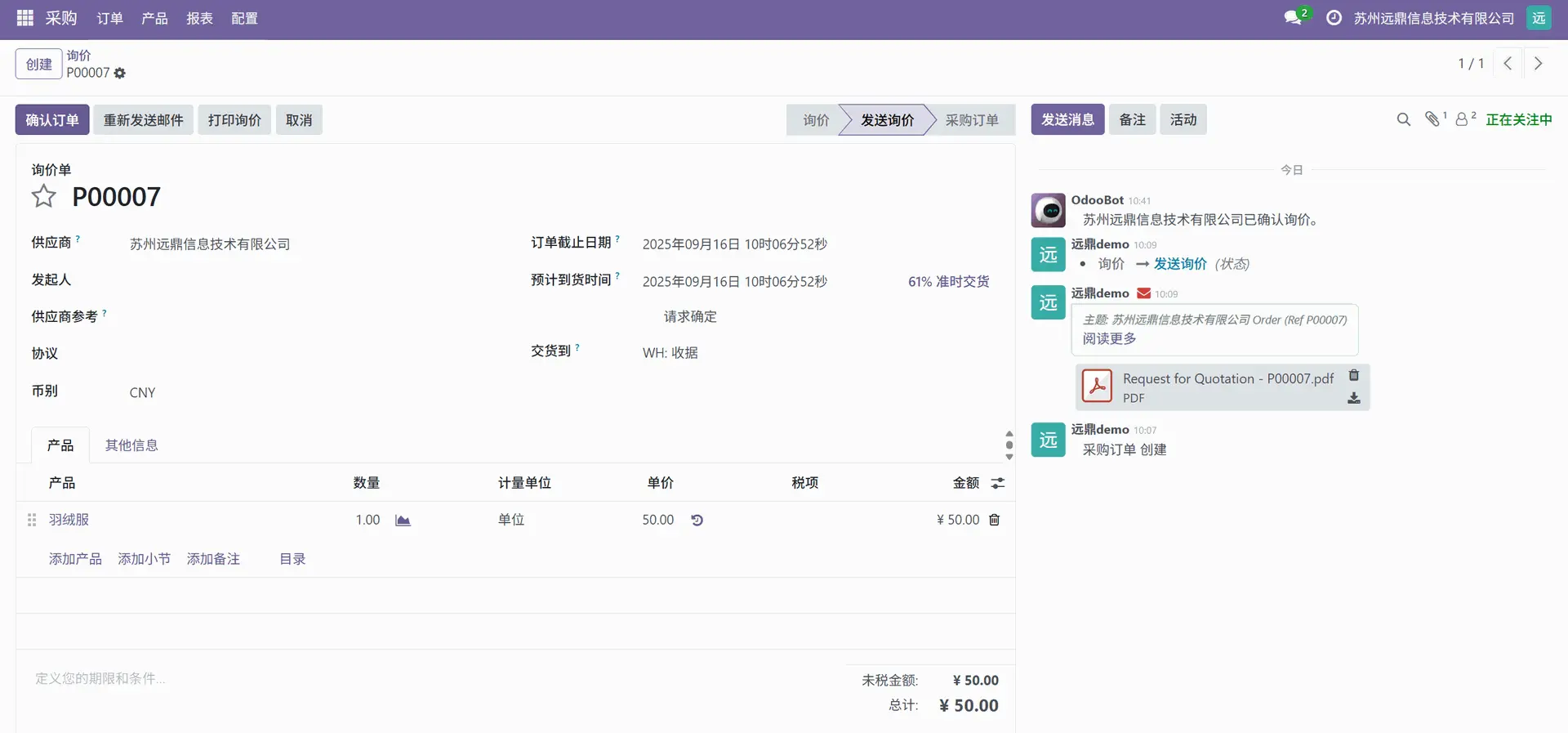Open the chatter search icon

click(x=1403, y=120)
